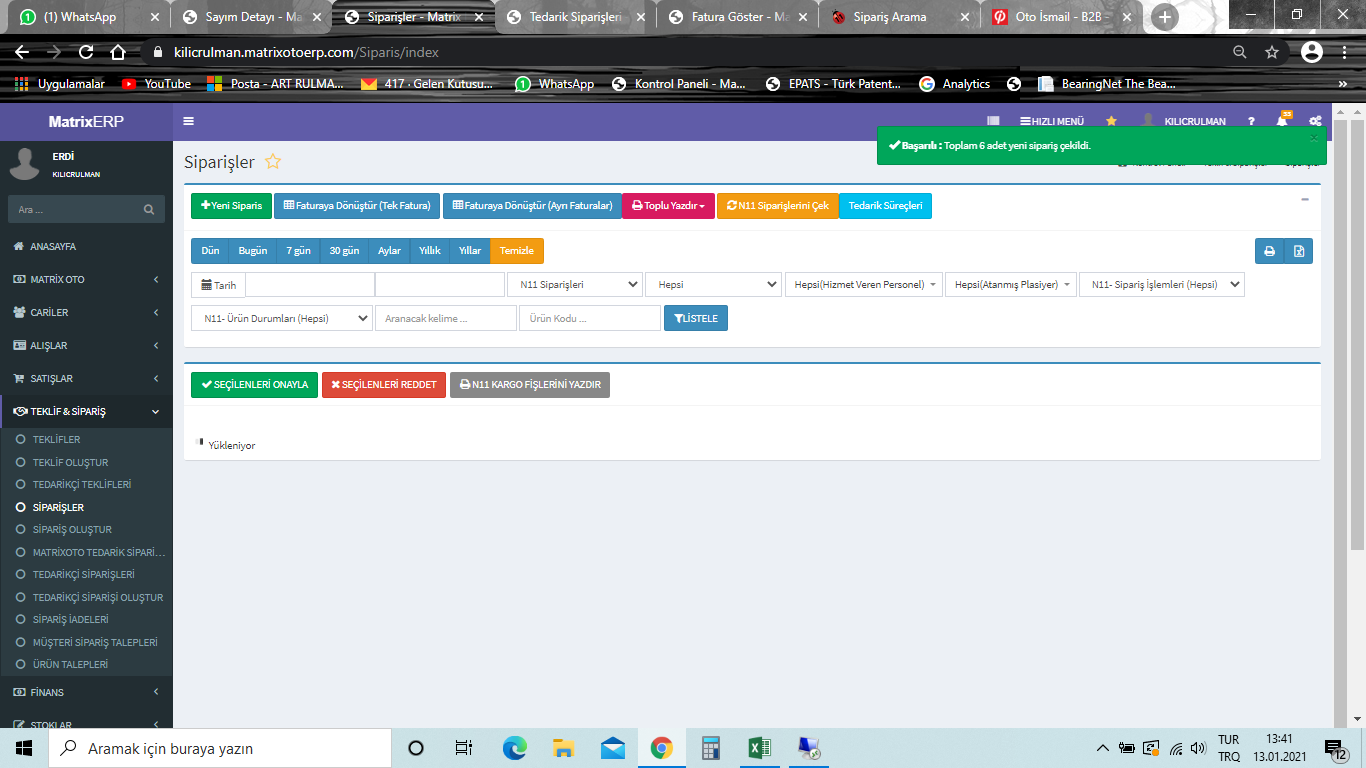Expand CARİLER sidebar menu
This screenshot has width=1366, height=768.
click(x=86, y=312)
